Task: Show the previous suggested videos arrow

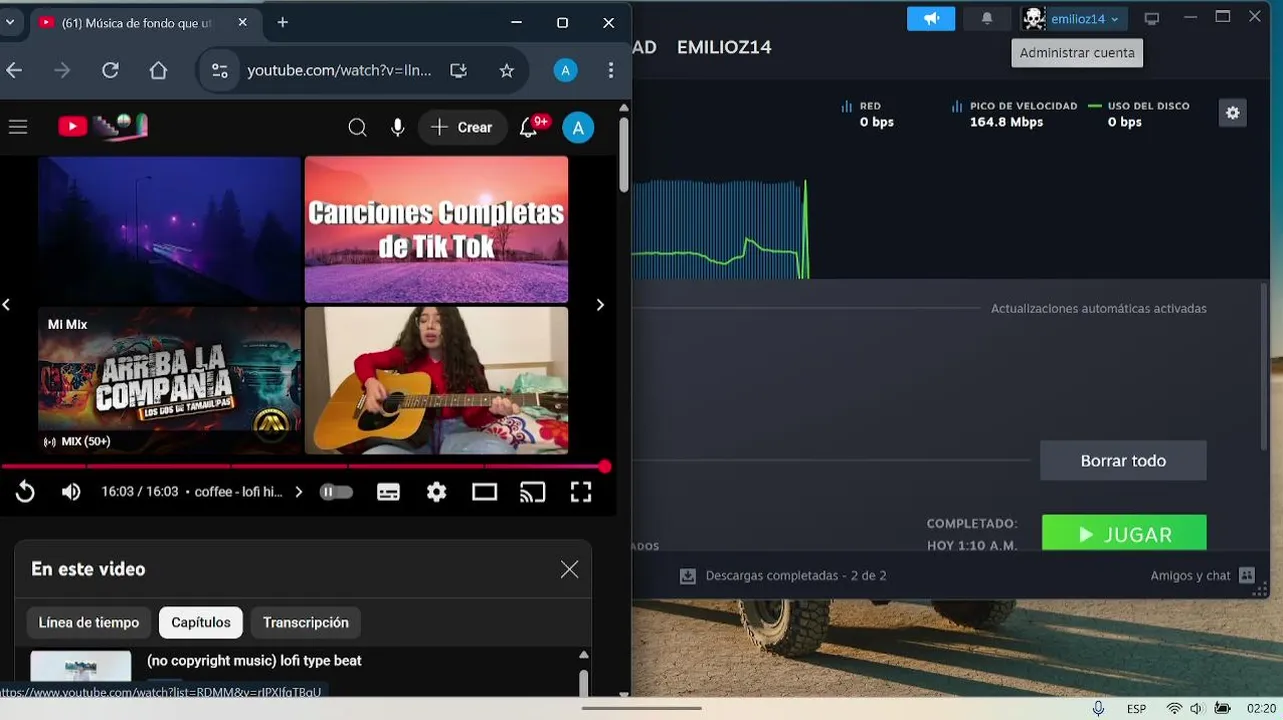Action: pos(6,305)
